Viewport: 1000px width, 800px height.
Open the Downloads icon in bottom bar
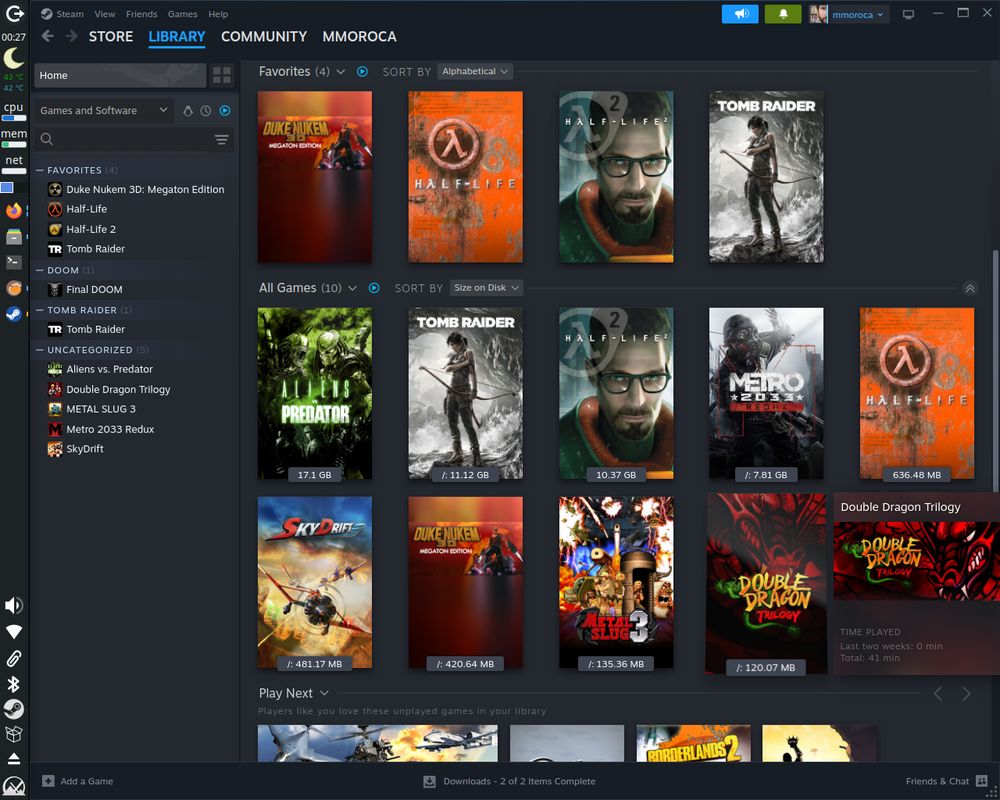click(429, 781)
